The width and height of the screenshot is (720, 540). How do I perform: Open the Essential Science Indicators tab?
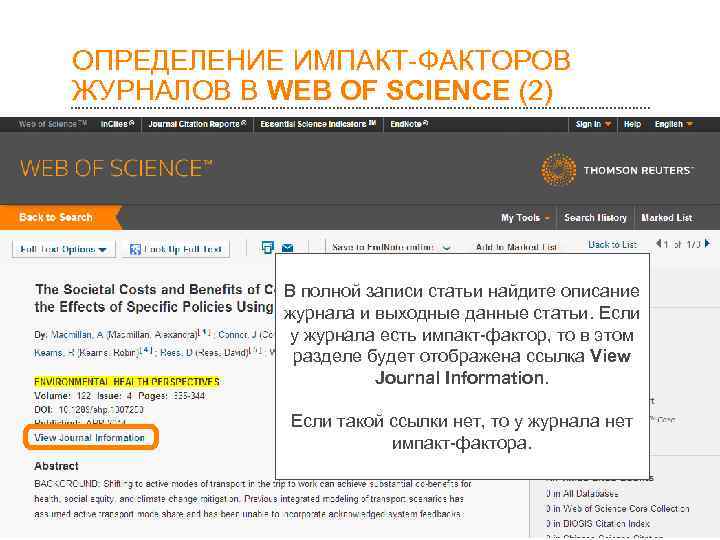(318, 124)
